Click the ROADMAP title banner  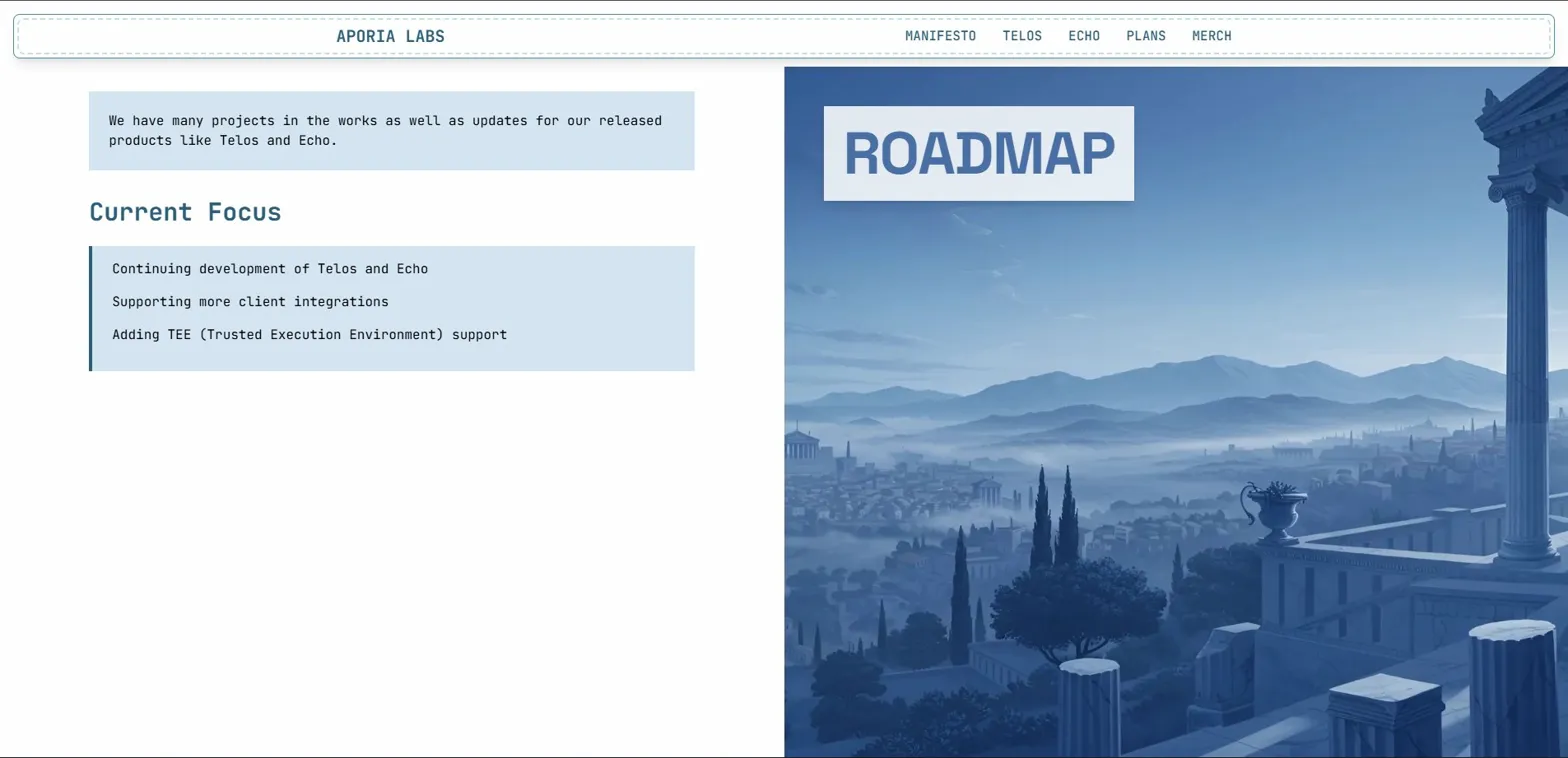click(978, 153)
